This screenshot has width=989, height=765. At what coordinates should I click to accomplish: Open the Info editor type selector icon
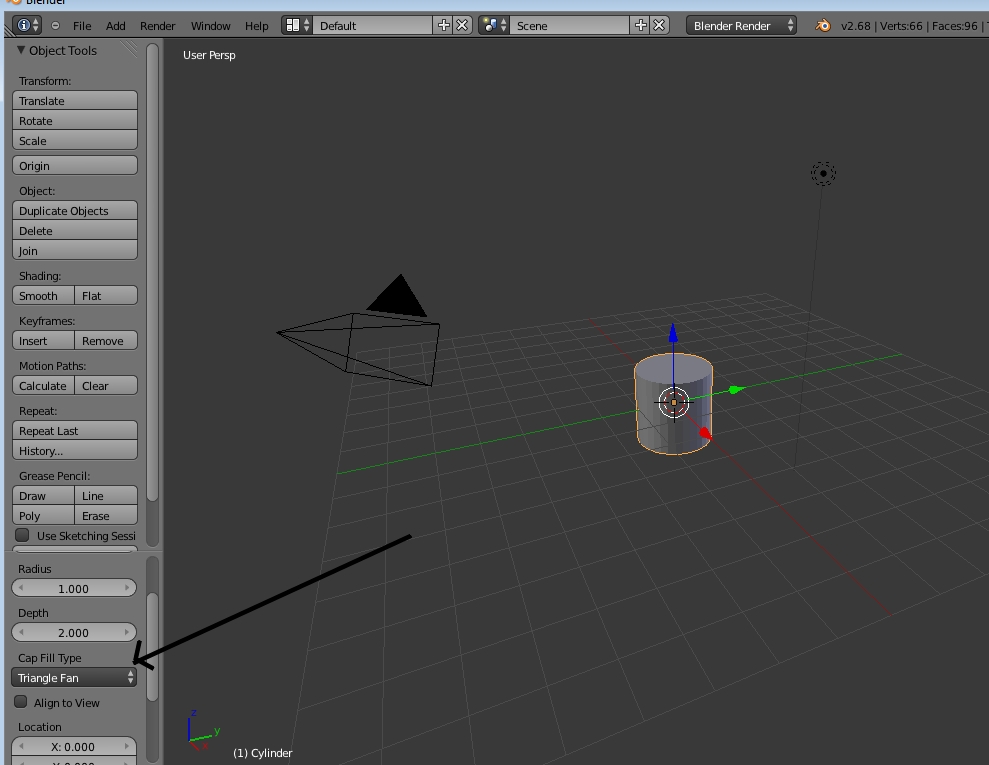pos(27,25)
